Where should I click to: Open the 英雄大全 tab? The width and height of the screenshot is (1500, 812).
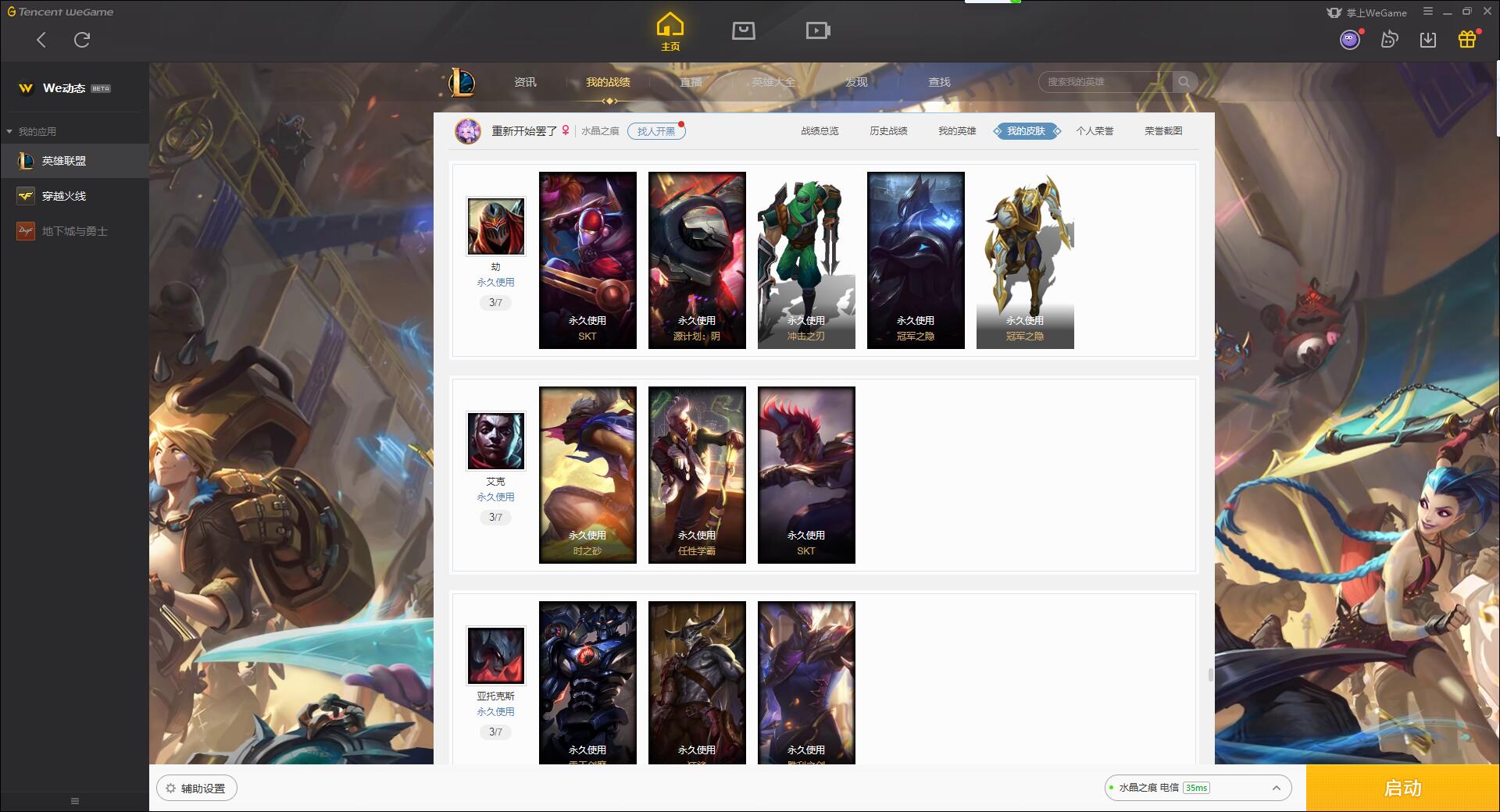click(x=773, y=82)
